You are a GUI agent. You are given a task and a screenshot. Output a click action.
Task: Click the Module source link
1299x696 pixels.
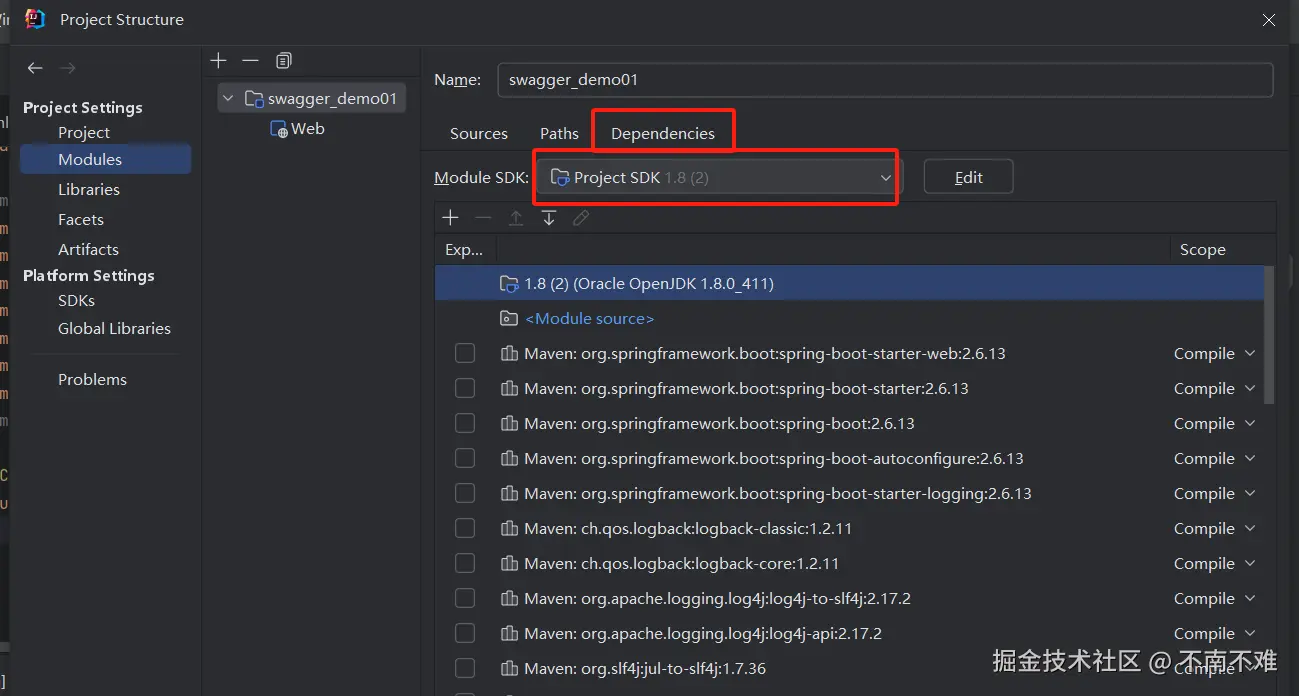point(589,318)
